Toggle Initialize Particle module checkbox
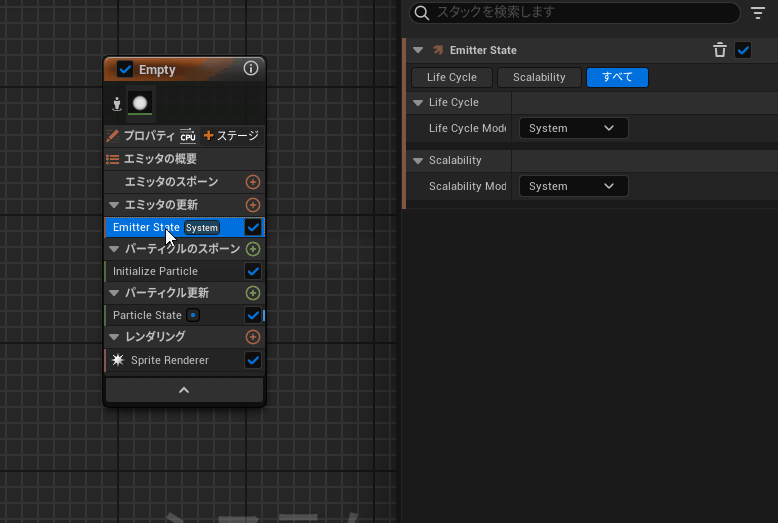778x523 pixels. pyautogui.click(x=253, y=271)
